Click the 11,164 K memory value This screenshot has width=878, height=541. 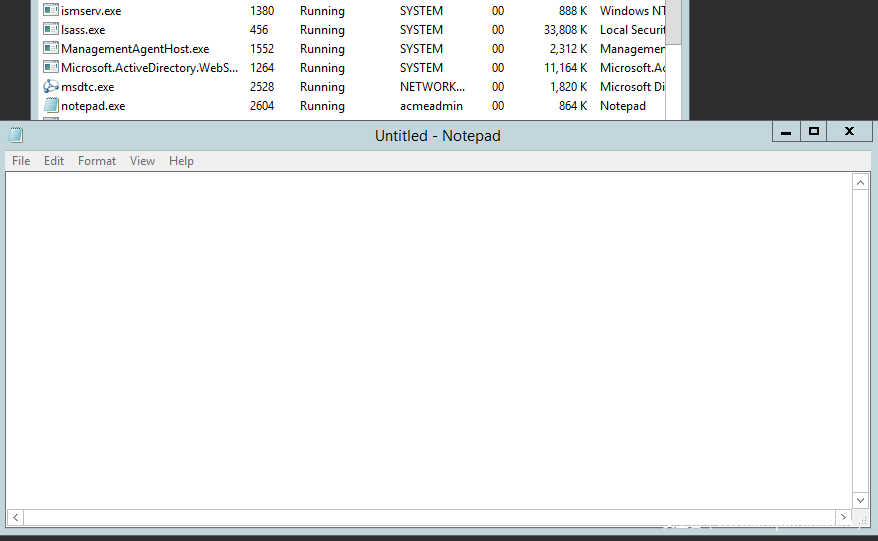coord(566,68)
